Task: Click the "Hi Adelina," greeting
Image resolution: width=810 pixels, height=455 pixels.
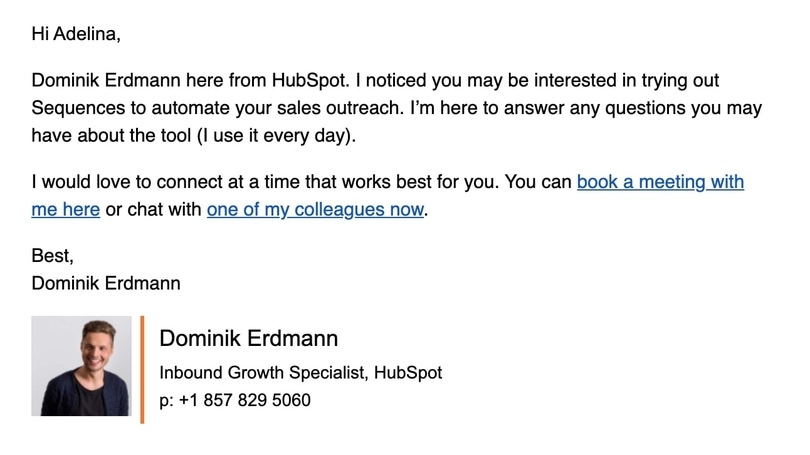Action: [x=75, y=34]
